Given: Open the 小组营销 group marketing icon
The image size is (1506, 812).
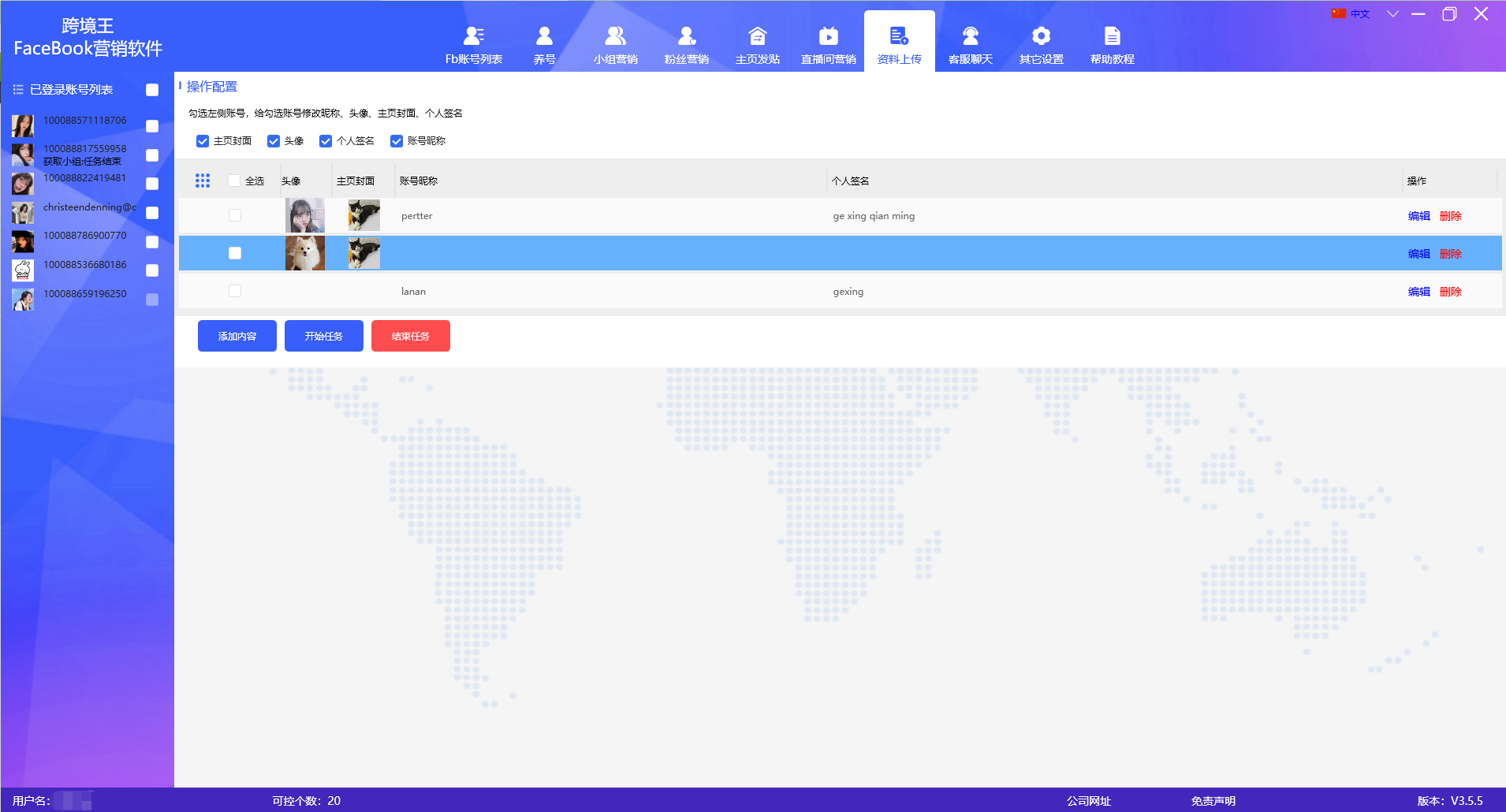Looking at the screenshot, I should click(x=615, y=36).
